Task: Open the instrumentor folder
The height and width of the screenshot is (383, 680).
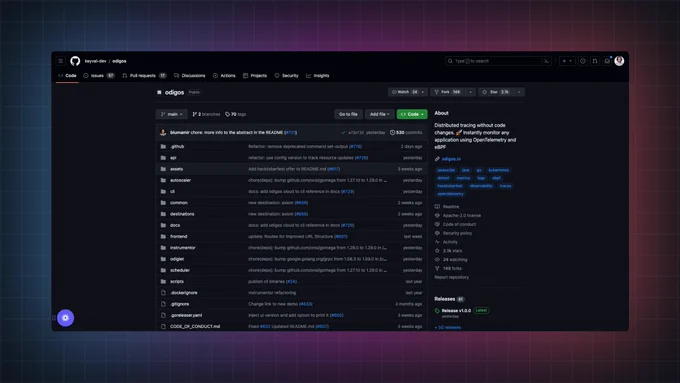Action: pos(183,248)
